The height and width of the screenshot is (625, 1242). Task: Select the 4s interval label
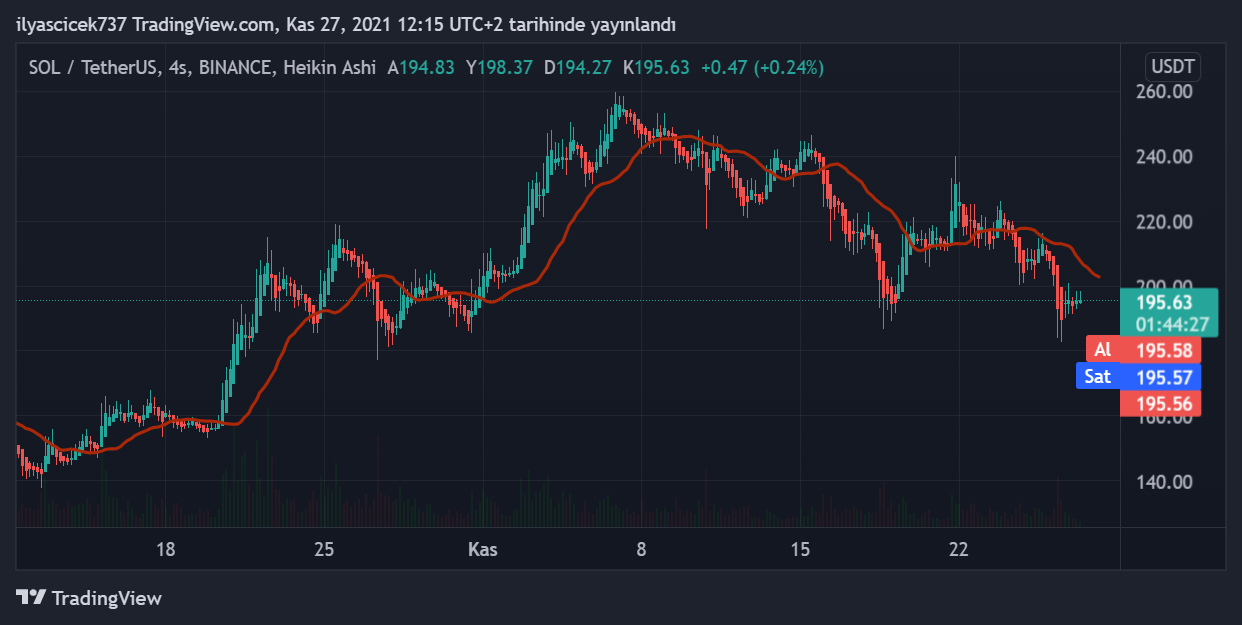click(x=178, y=68)
